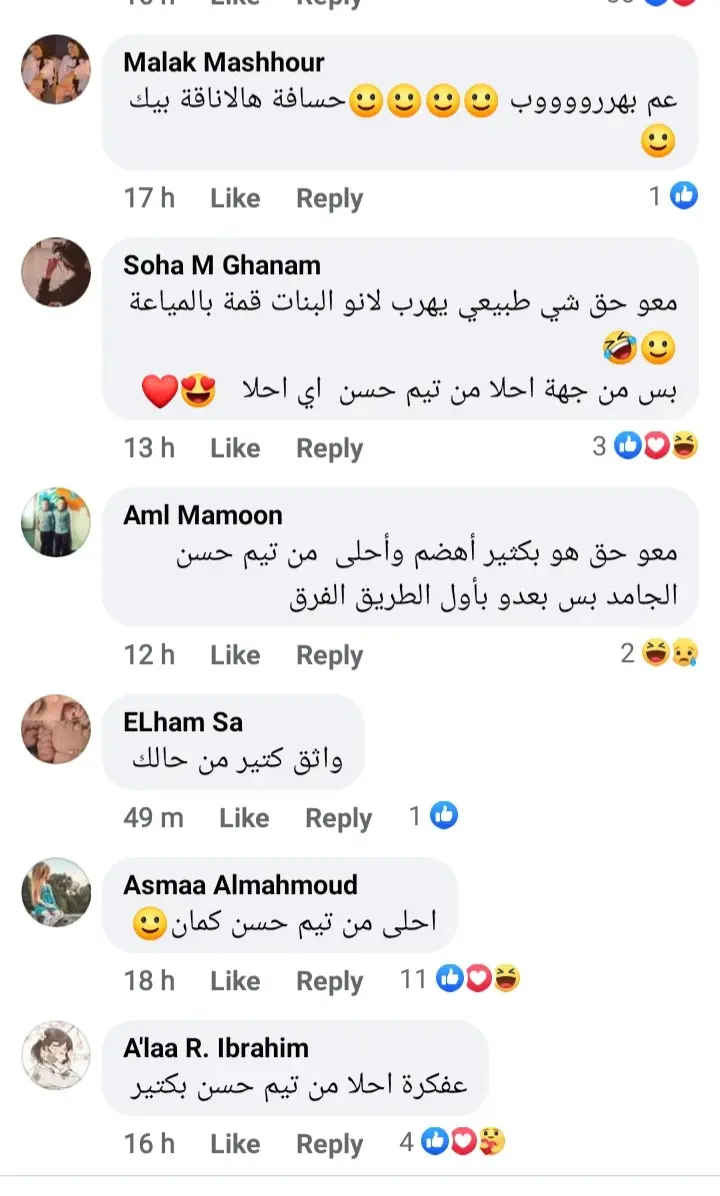Open A'laa R. Ibrahim's avatar
The height and width of the screenshot is (1196, 720).
point(56,1056)
